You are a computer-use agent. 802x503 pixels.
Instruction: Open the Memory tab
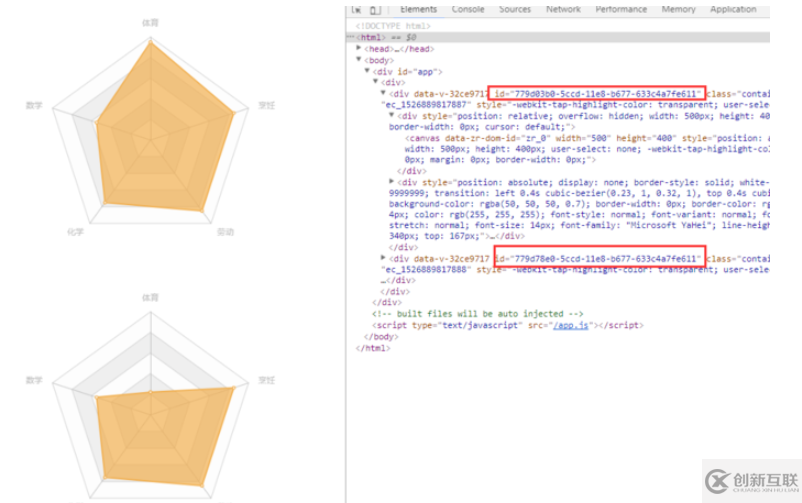[678, 9]
